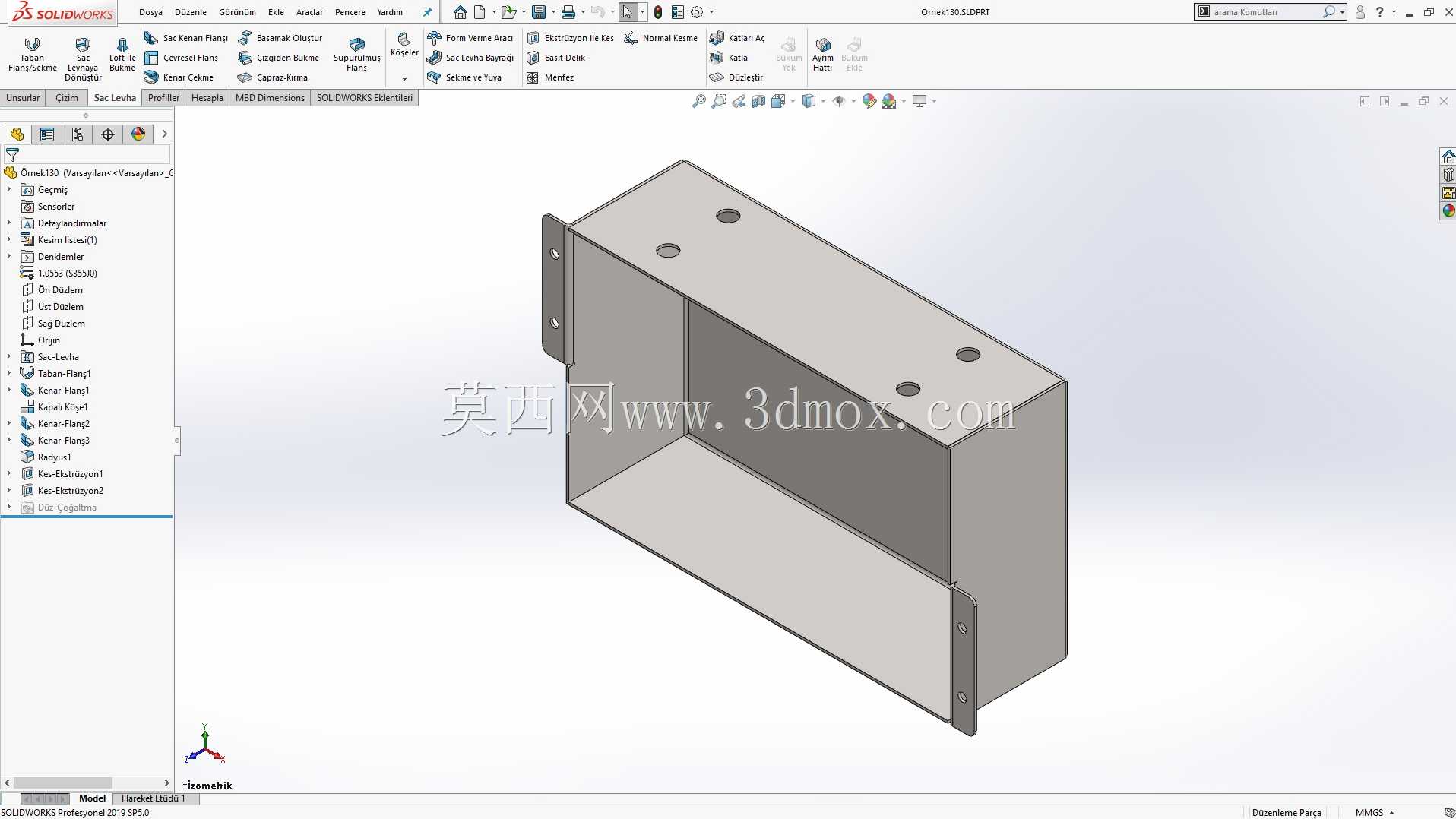Screen dimensions: 1456x819
Task: Switch to Hesapla tab
Action: (207, 98)
